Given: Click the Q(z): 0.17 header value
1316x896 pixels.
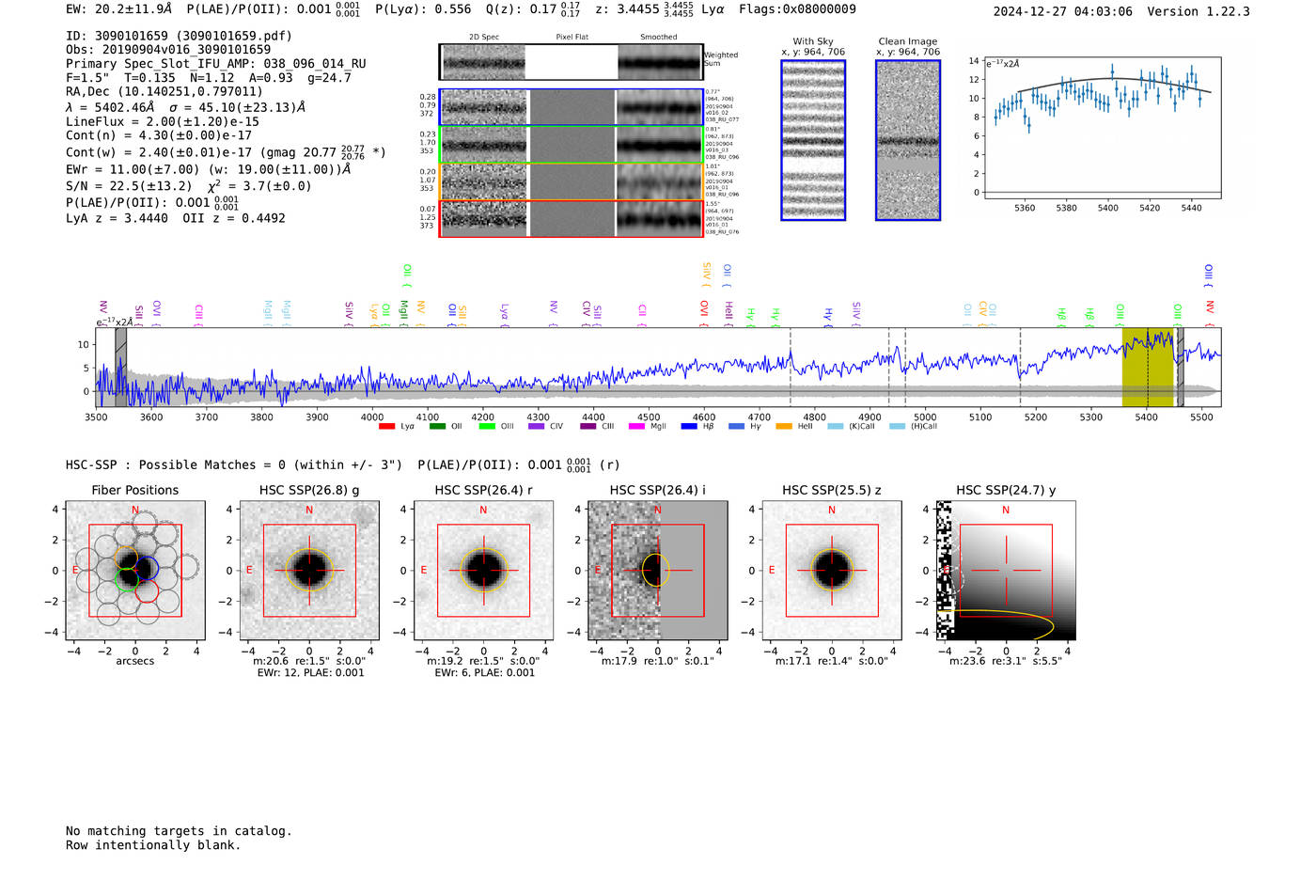Looking at the screenshot, I should [x=533, y=8].
